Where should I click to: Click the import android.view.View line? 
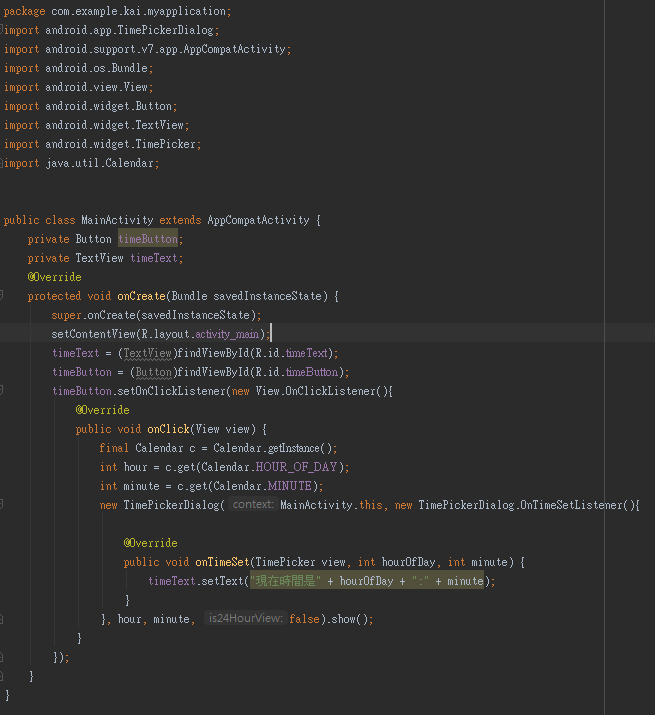tap(78, 87)
